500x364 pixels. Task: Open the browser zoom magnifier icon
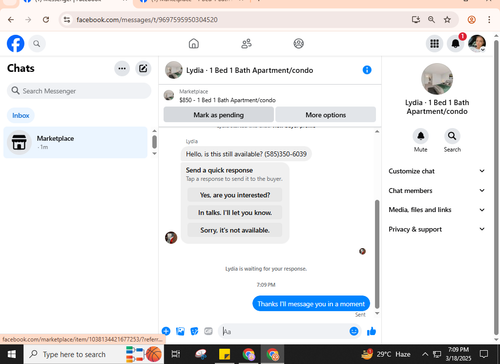(x=431, y=20)
